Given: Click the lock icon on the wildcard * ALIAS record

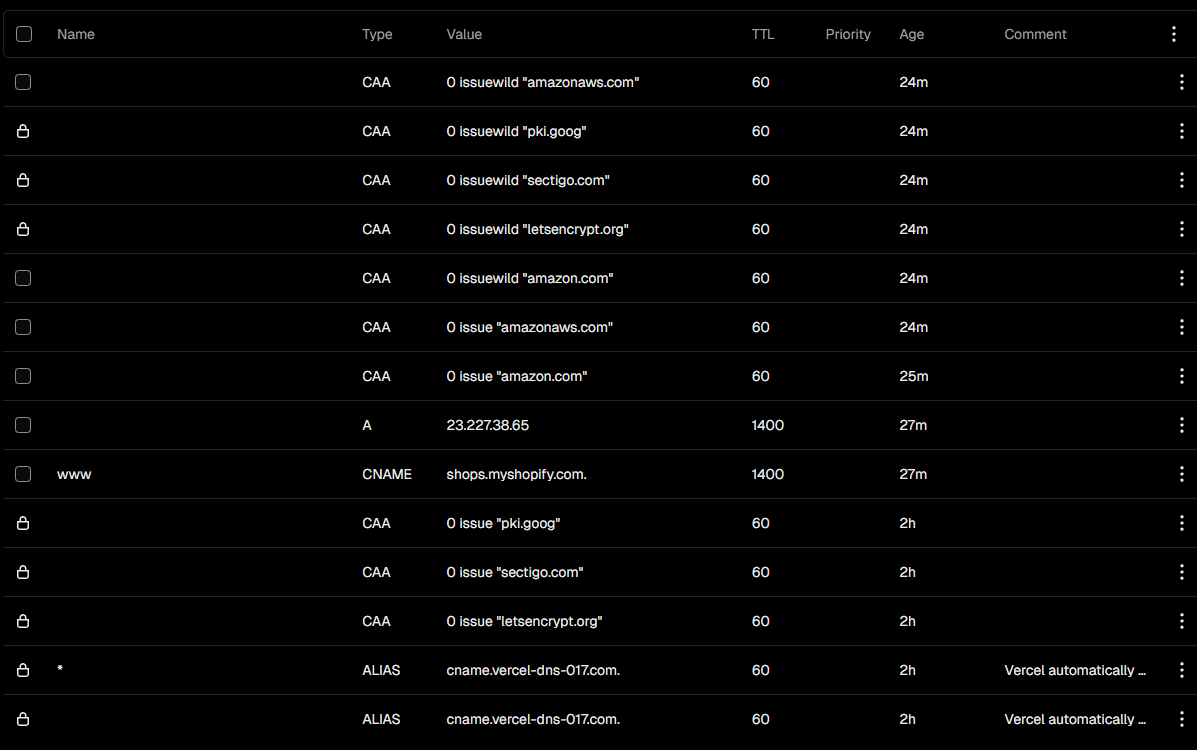Looking at the screenshot, I should click(23, 670).
